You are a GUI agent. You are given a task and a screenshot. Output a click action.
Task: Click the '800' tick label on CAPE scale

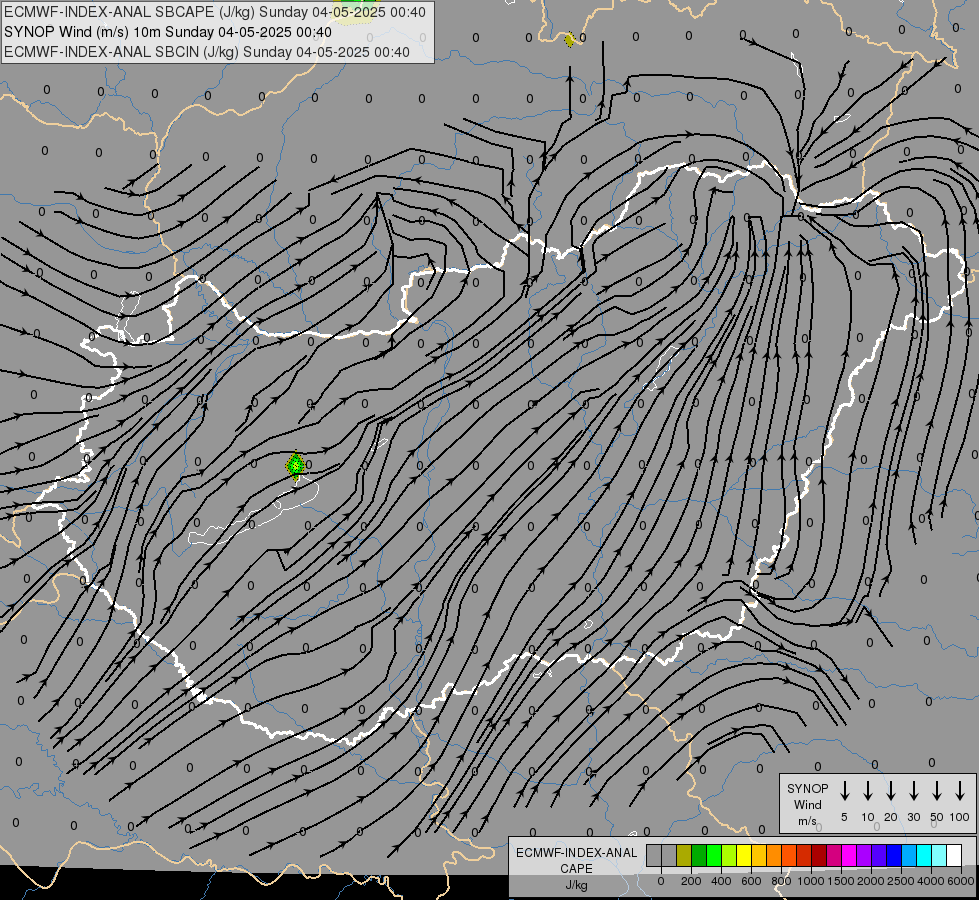781,881
